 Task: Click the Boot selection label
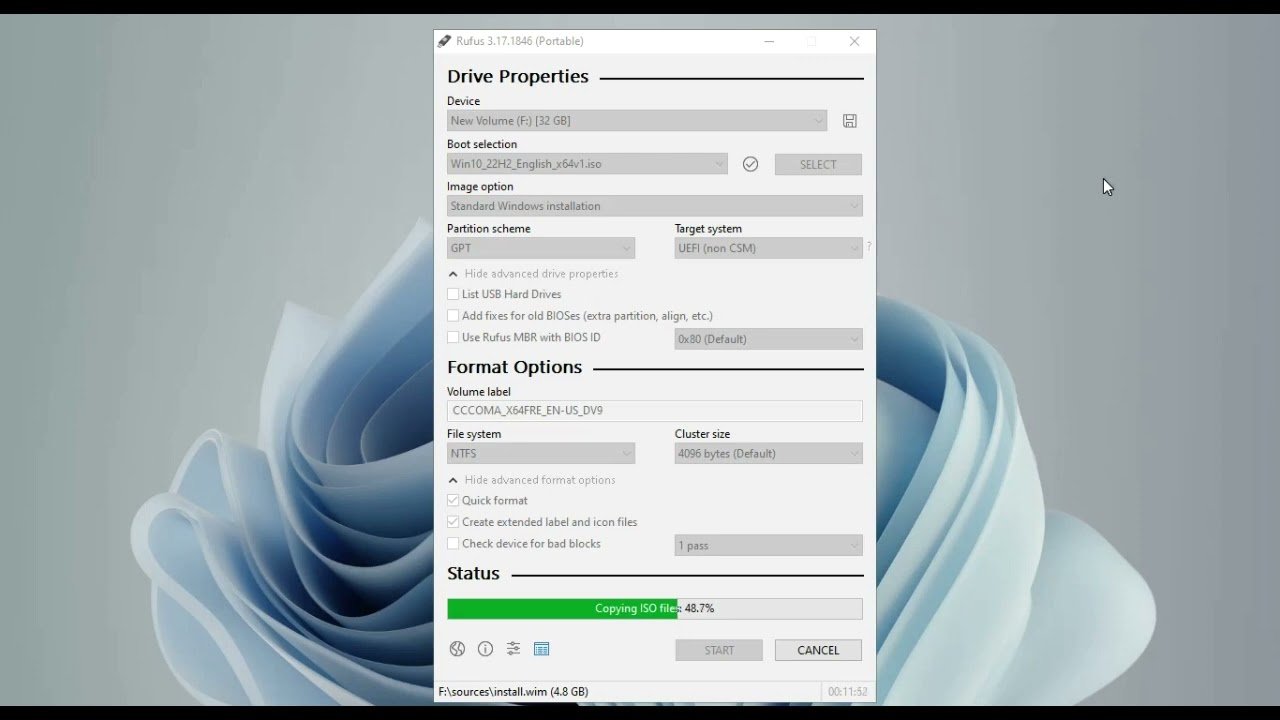(482, 144)
